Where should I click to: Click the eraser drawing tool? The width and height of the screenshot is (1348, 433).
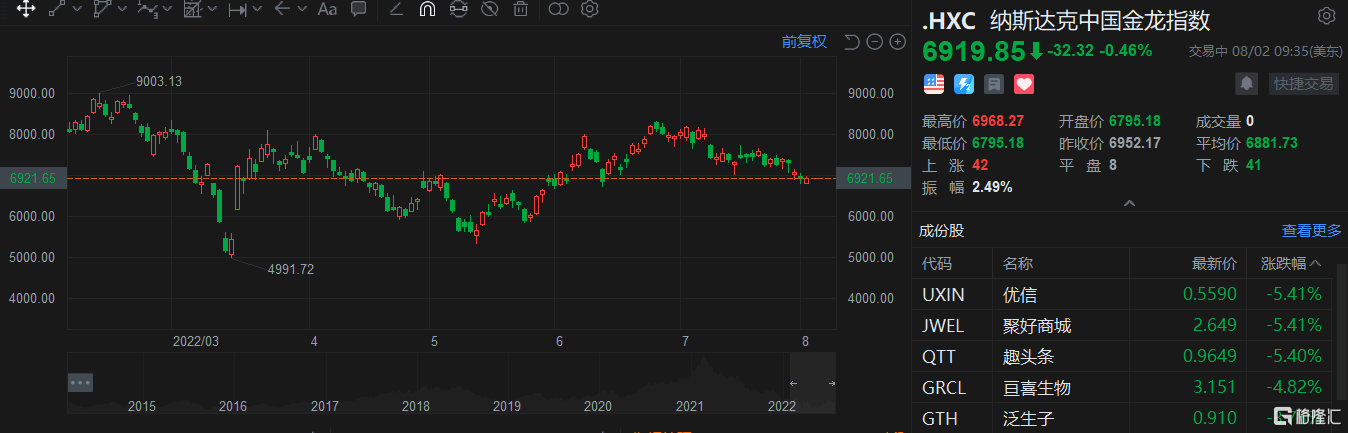[x=396, y=10]
